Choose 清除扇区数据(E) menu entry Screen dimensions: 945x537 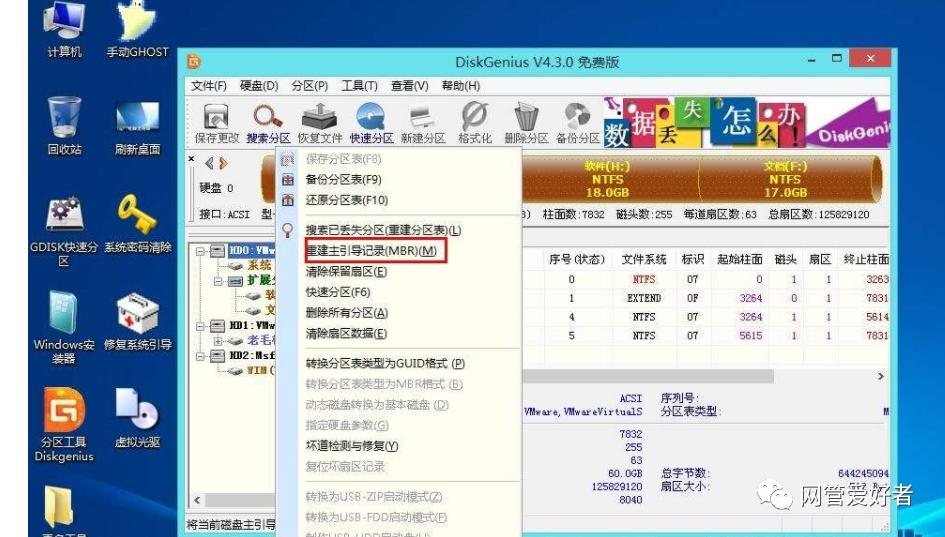(x=347, y=333)
